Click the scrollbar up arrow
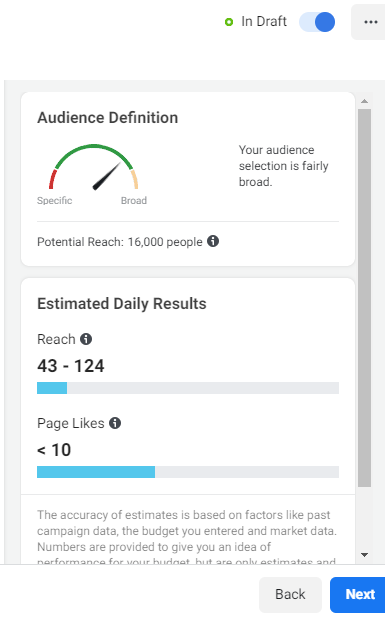 (364, 101)
